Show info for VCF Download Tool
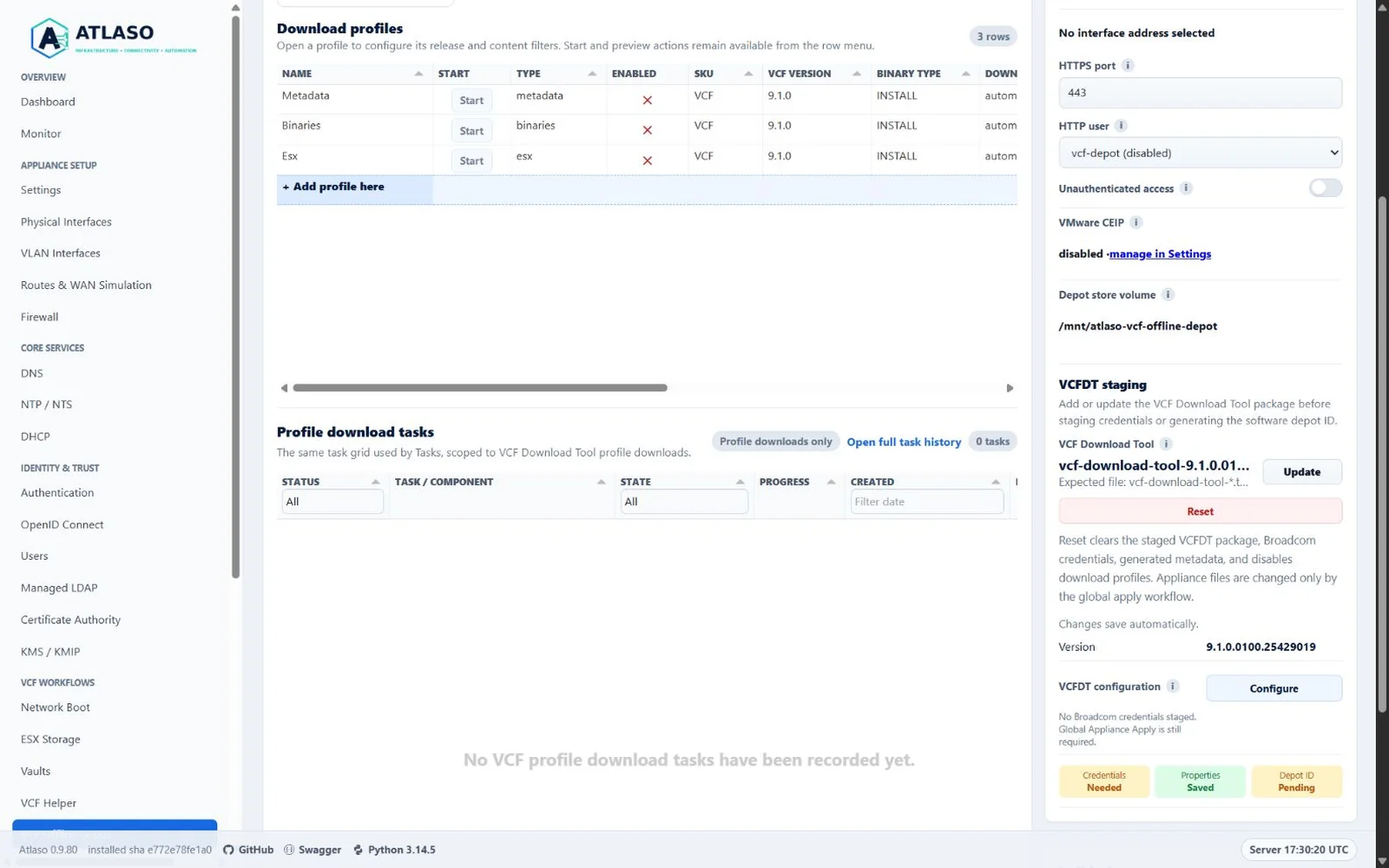Screen dimensions: 1389x868 1166,444
